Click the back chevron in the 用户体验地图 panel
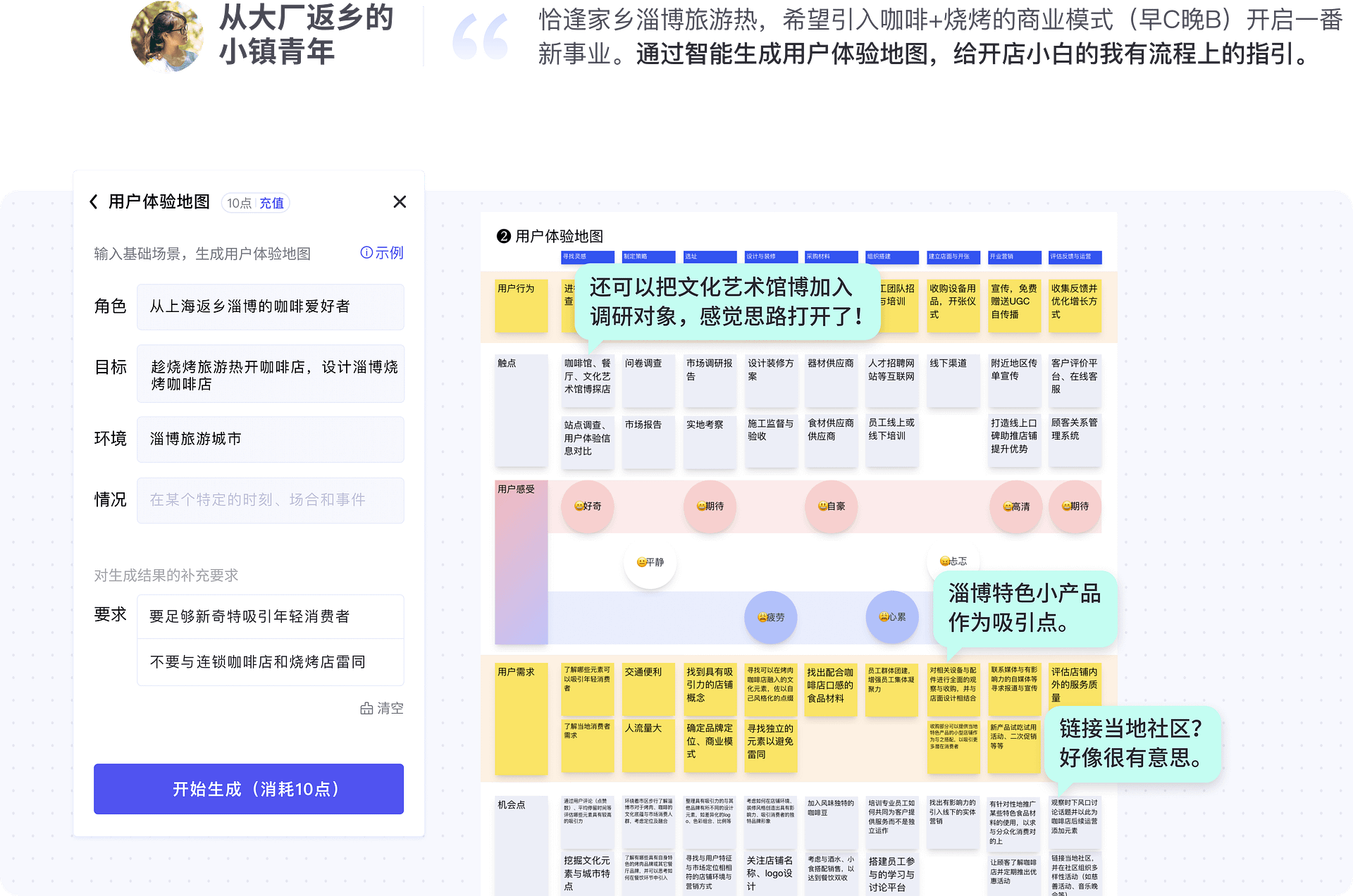The image size is (1353, 896). tap(94, 202)
